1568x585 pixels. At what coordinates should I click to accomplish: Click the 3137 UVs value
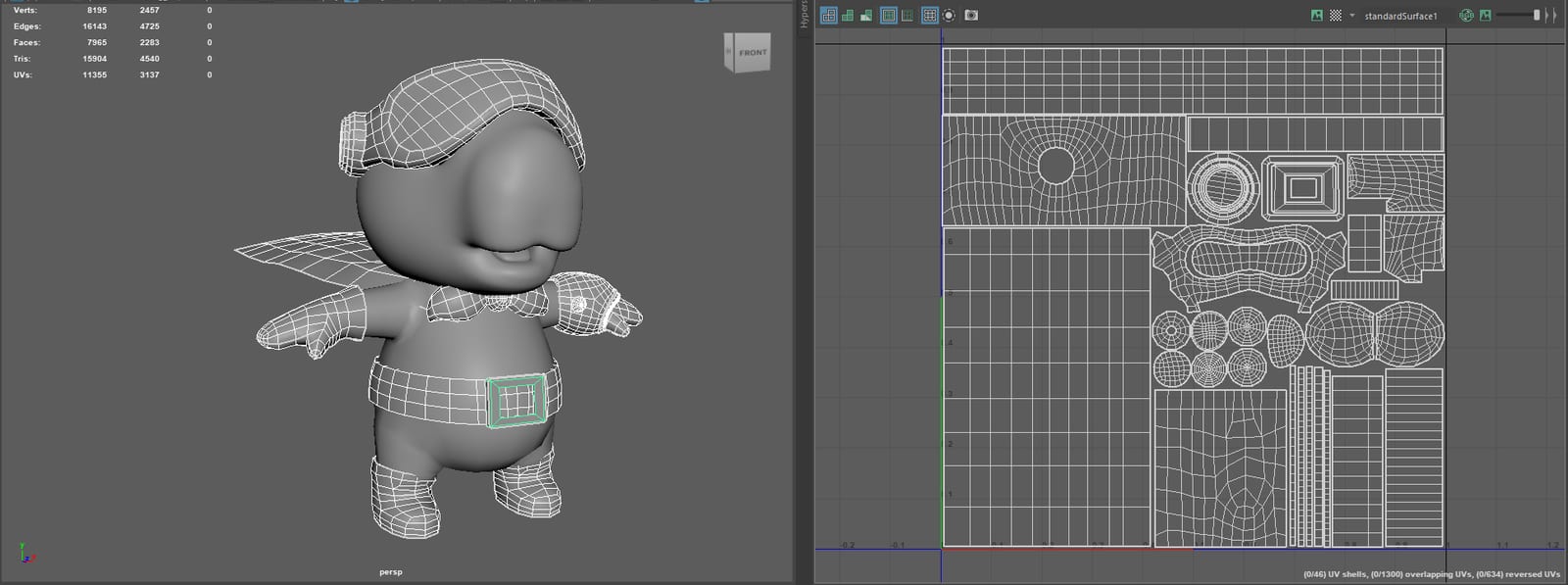click(x=149, y=74)
